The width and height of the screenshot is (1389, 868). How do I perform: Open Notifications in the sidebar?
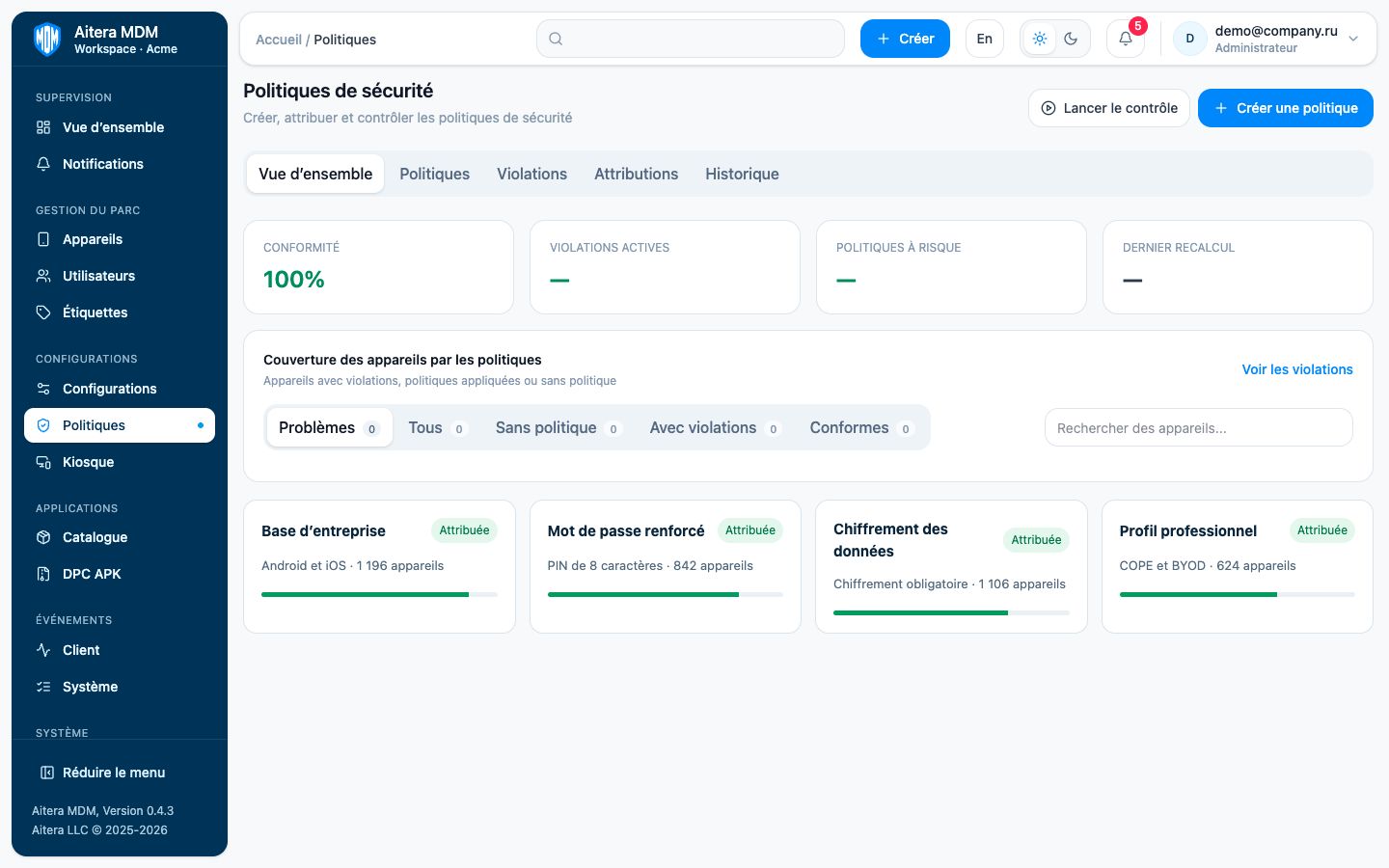click(120, 164)
